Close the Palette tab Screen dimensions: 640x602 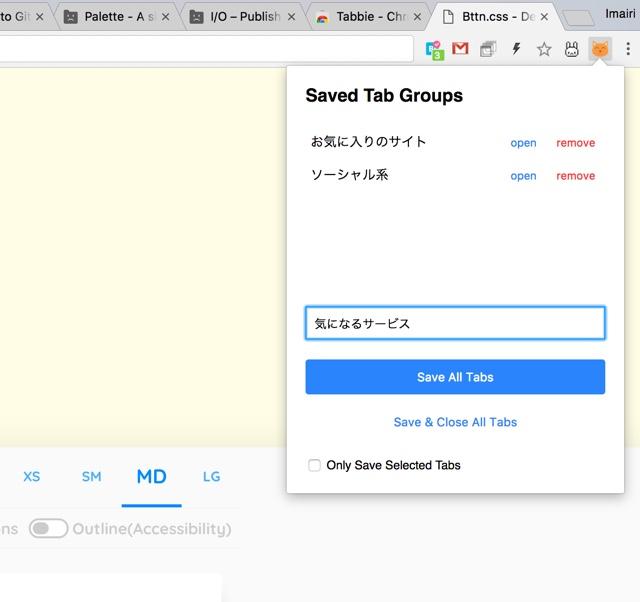click(x=165, y=17)
